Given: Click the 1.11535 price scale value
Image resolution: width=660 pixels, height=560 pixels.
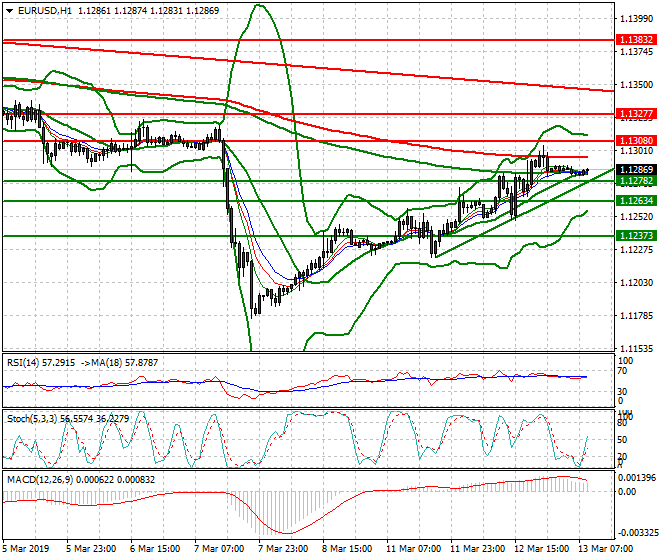Looking at the screenshot, I should tap(637, 349).
